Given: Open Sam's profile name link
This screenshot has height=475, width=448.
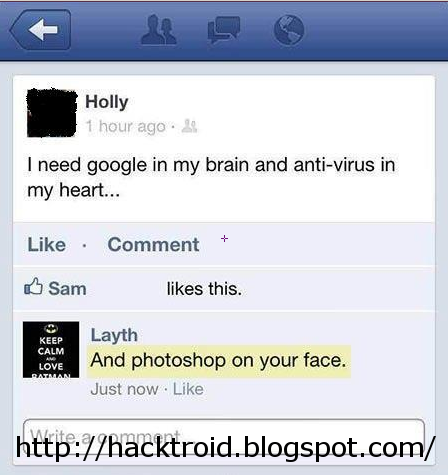Looking at the screenshot, I should 67,288.
